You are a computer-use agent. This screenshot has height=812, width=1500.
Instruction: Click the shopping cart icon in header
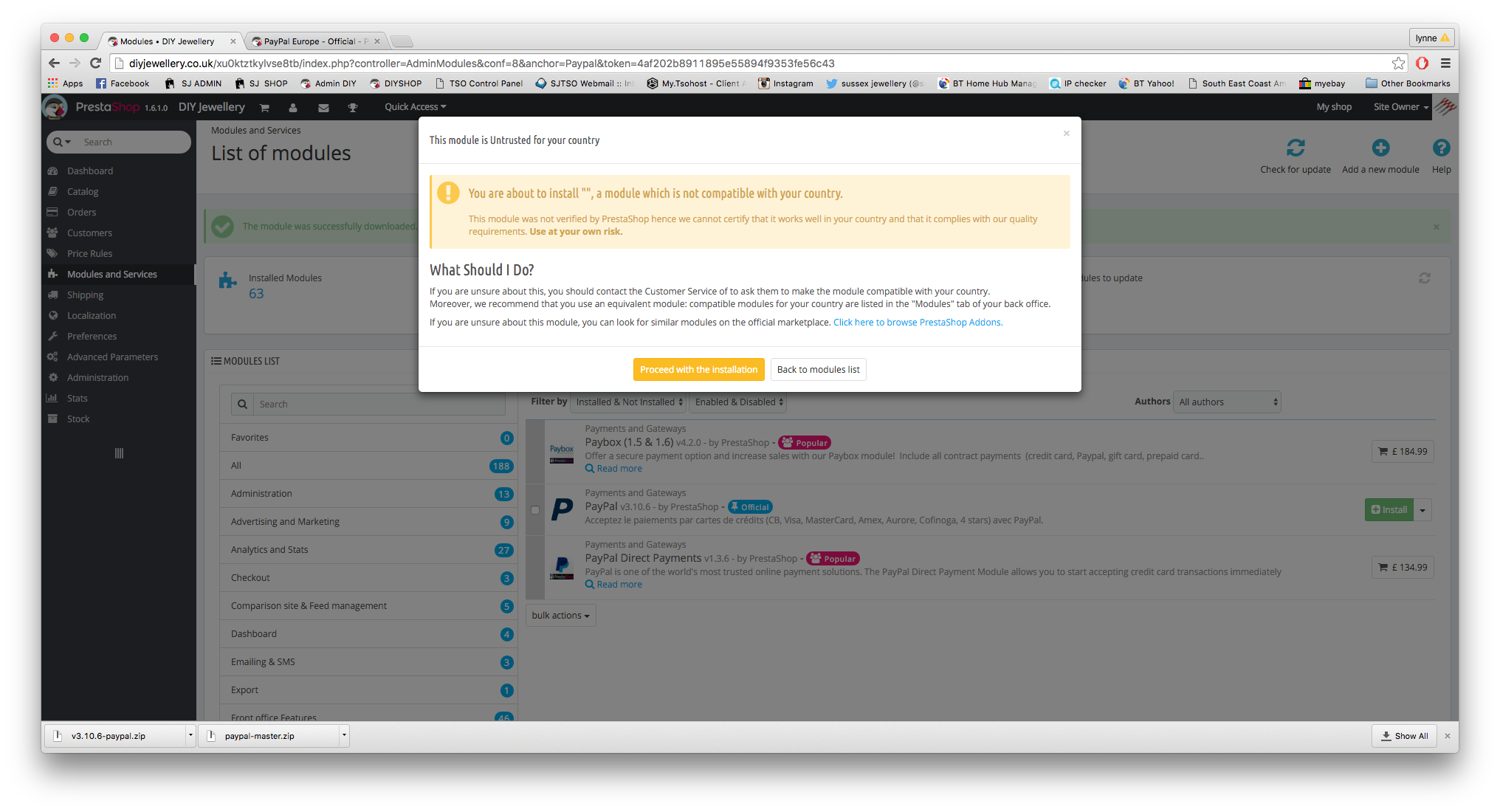click(264, 108)
